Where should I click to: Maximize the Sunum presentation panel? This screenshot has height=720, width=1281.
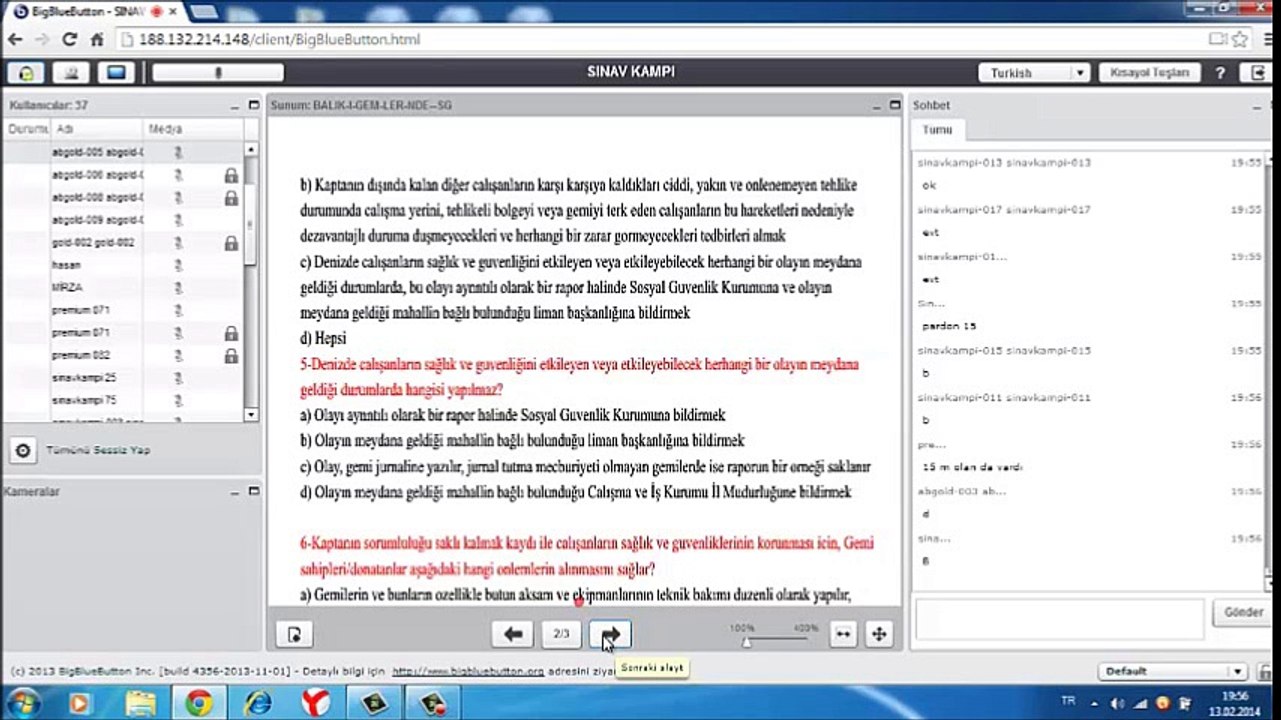[894, 105]
